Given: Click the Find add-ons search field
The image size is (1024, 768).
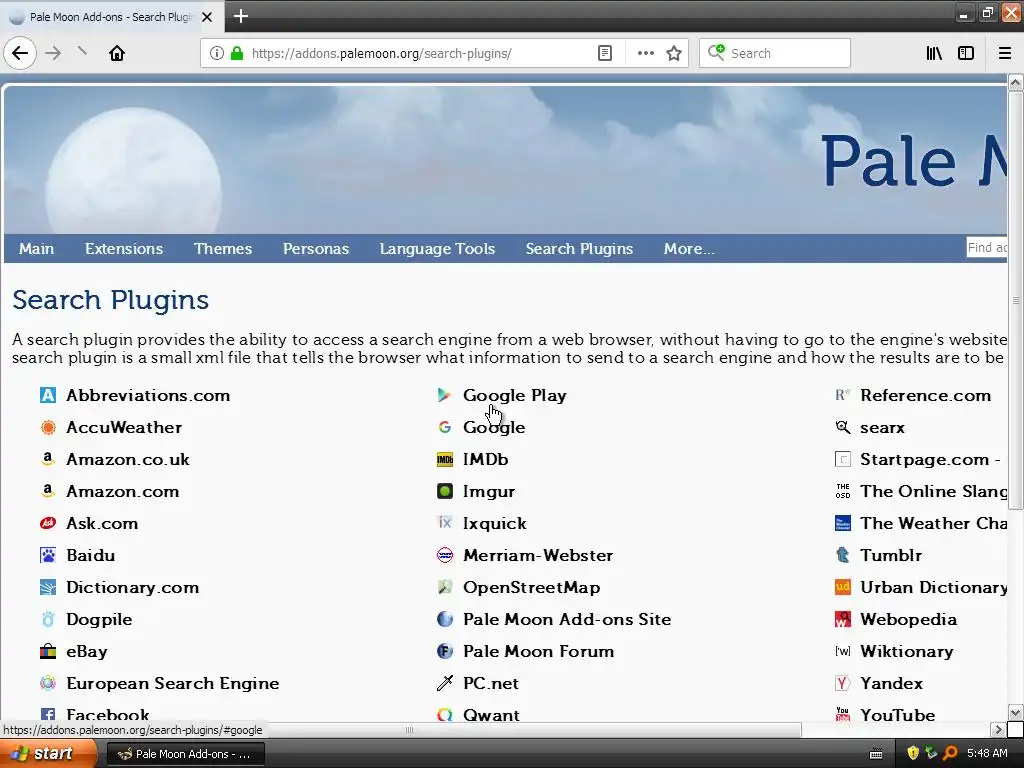Looking at the screenshot, I should (987, 248).
